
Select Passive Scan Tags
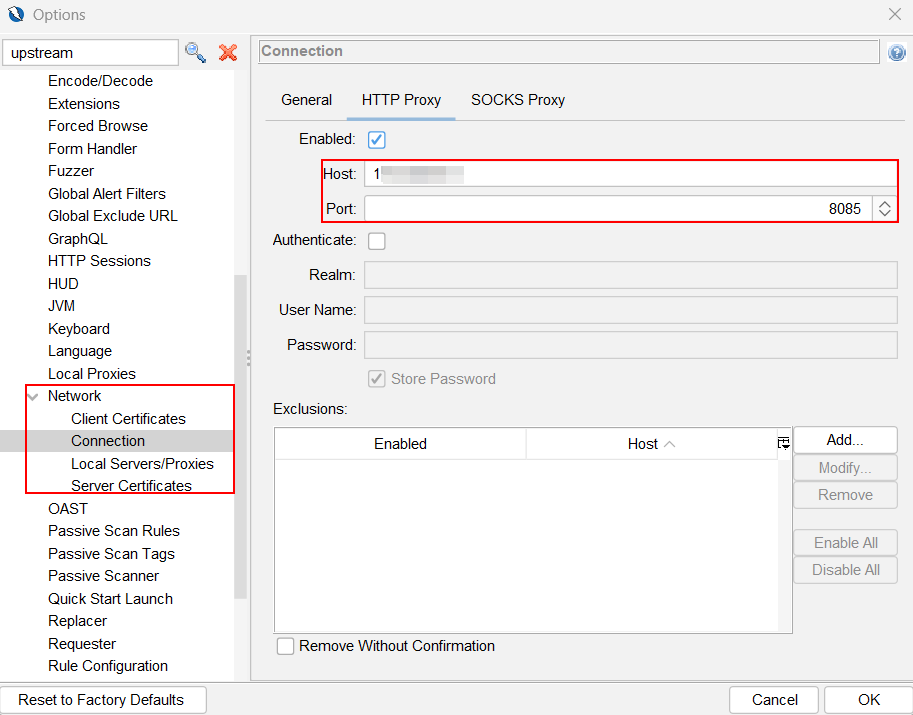(111, 554)
